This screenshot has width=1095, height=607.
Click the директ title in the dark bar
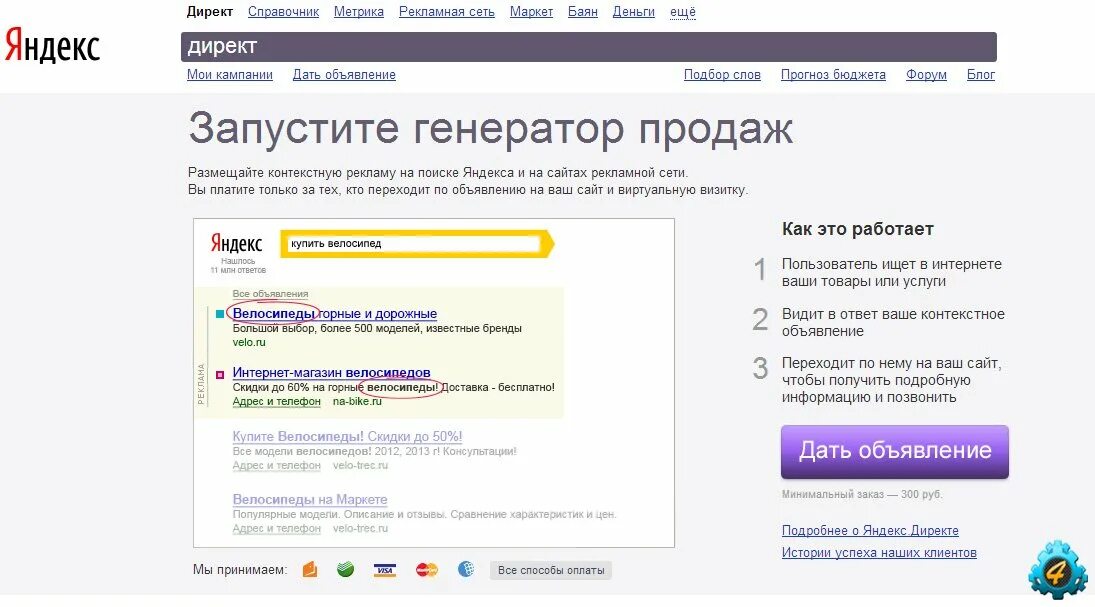tap(222, 46)
